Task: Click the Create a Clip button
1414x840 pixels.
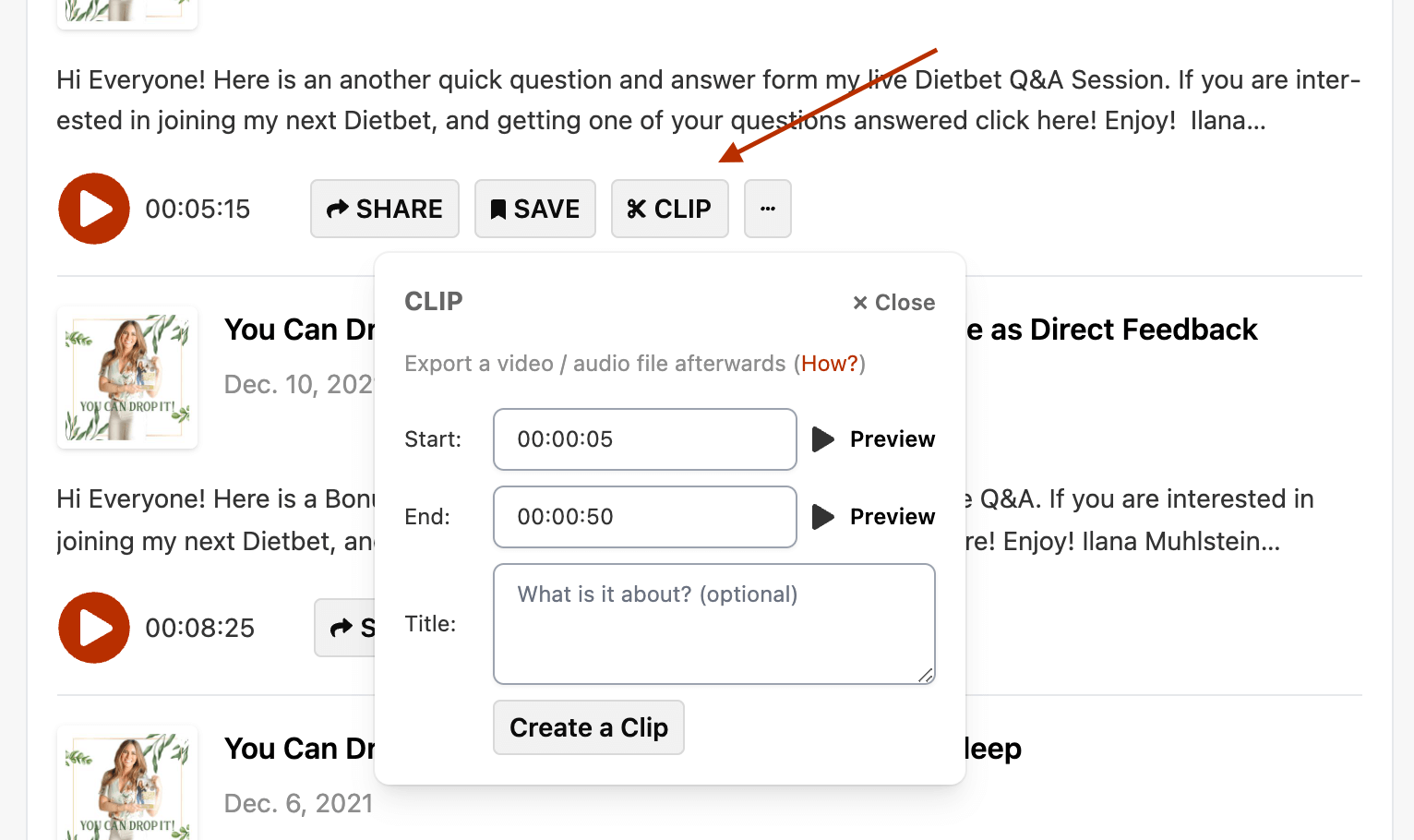Action: click(589, 727)
